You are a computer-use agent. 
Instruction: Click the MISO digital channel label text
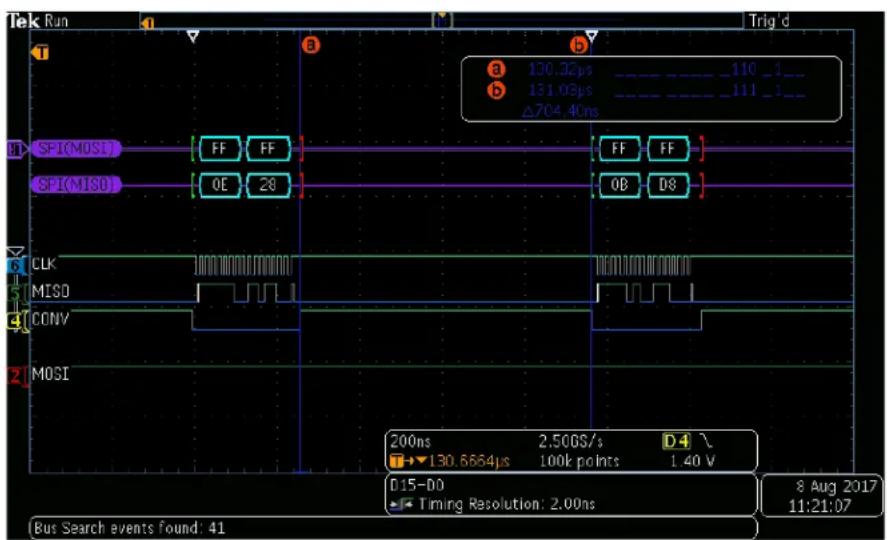click(50, 292)
